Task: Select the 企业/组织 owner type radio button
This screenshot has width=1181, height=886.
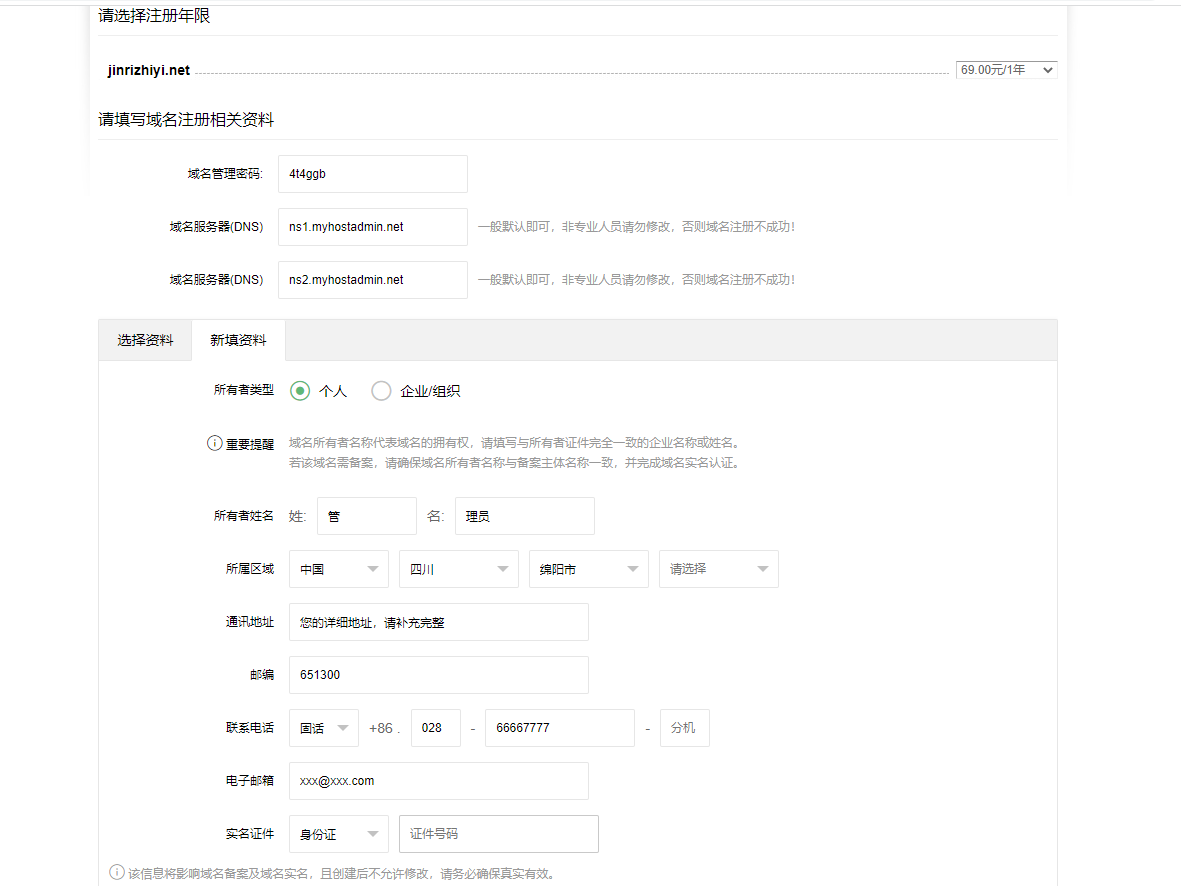Action: (381, 391)
